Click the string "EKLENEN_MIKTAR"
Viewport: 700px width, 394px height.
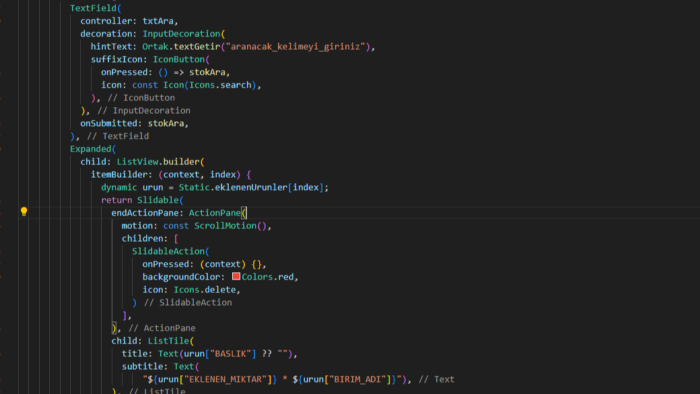click(225, 379)
